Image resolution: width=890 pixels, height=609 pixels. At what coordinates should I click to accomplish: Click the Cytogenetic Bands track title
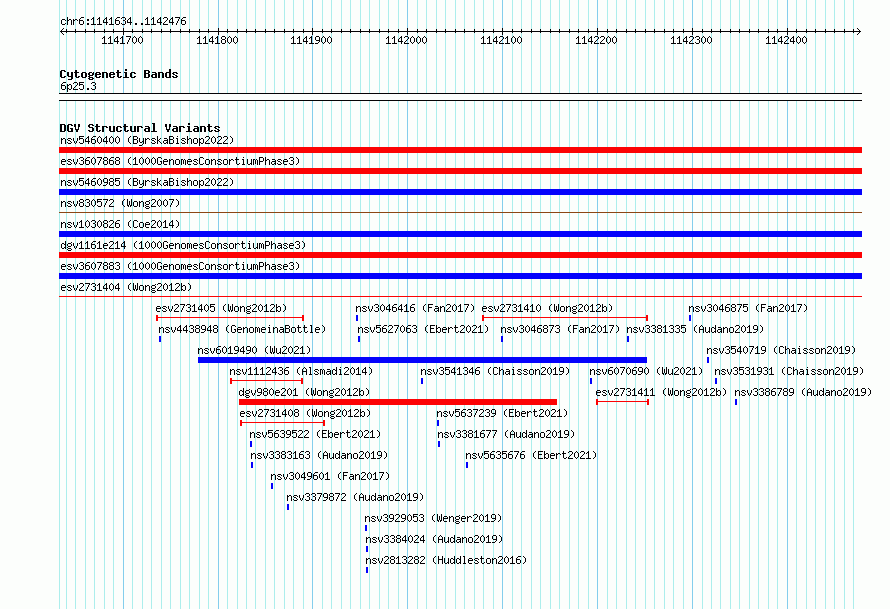[119, 74]
